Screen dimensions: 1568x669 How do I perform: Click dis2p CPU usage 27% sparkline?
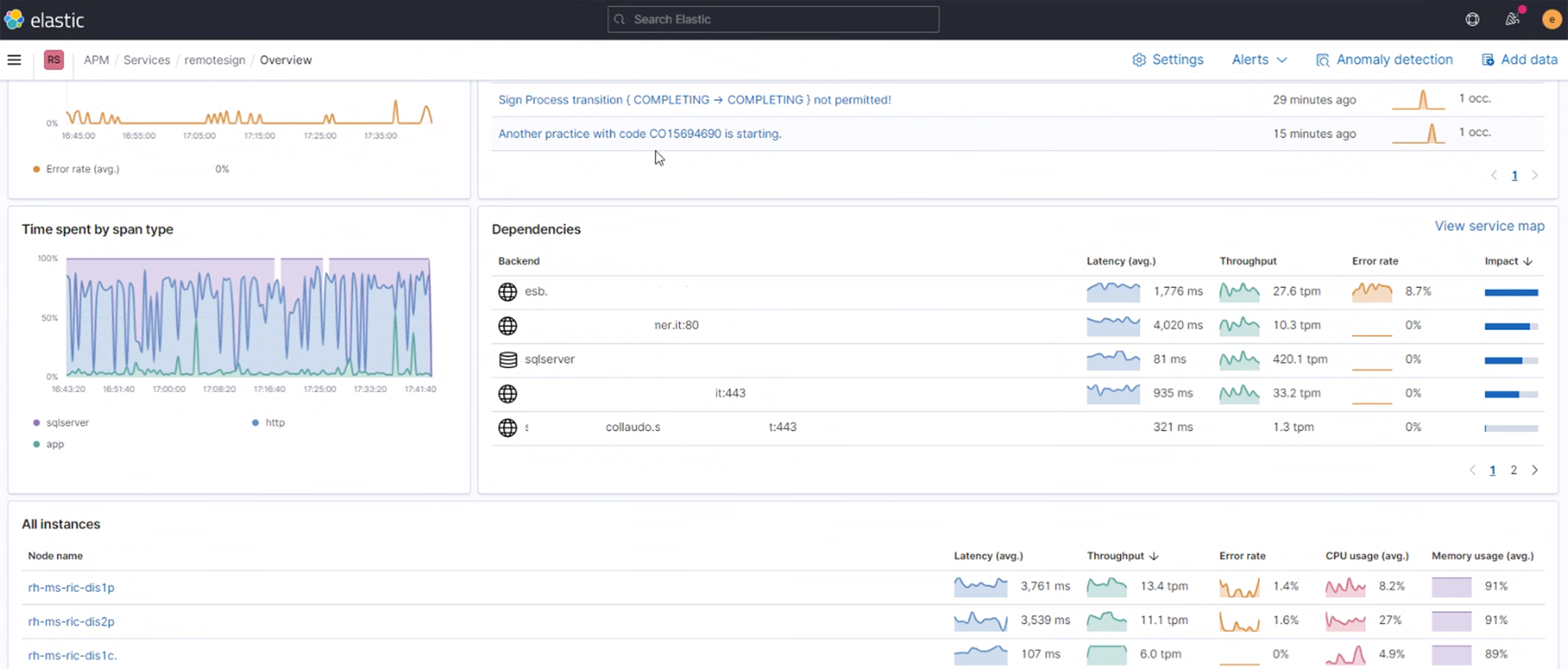pos(1345,621)
